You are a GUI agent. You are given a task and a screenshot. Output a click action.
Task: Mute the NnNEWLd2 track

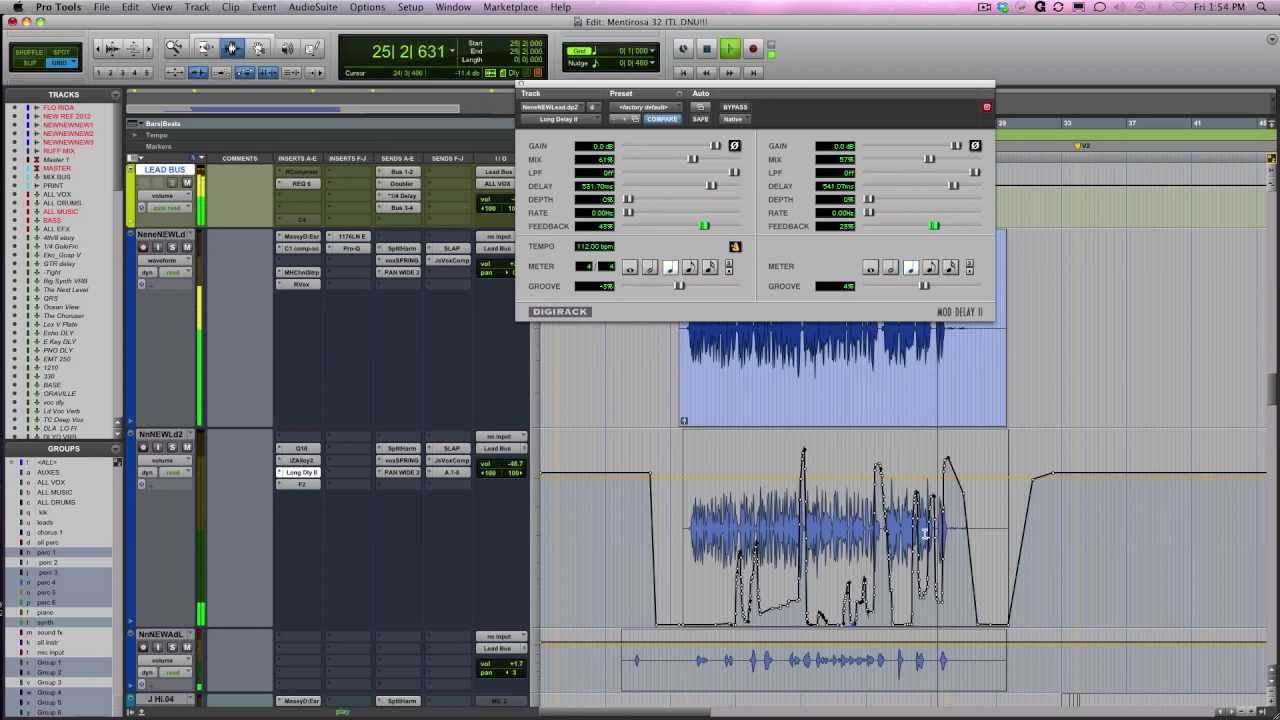tap(187, 447)
